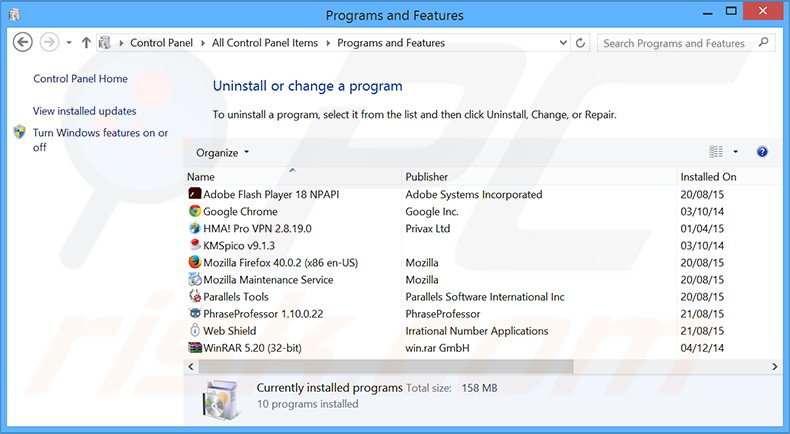Click the Mozilla Firefox icon

[x=194, y=263]
